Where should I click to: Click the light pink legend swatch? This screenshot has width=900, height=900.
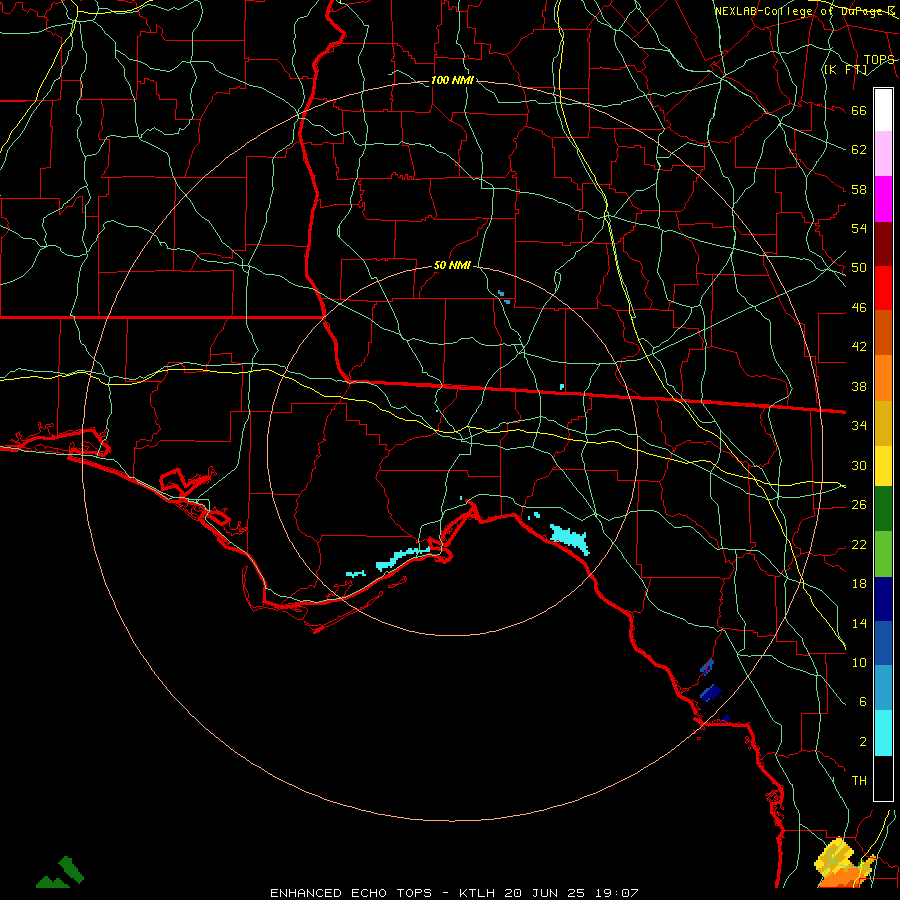pyautogui.click(x=883, y=154)
